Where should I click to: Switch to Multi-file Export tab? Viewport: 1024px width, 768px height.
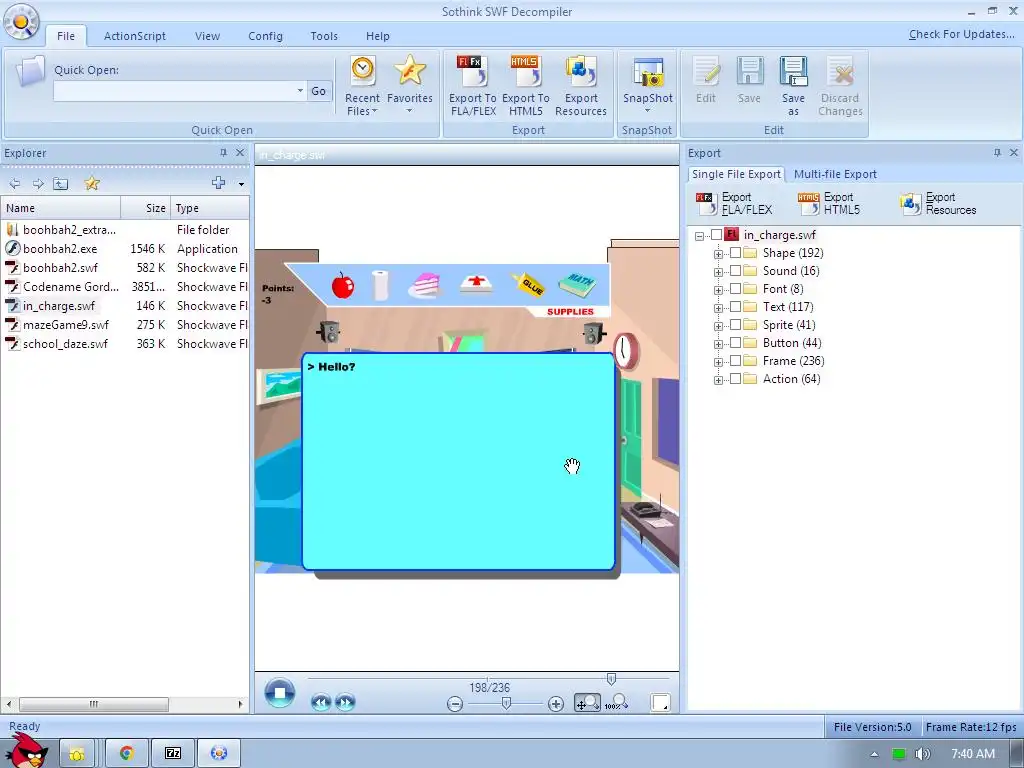(835, 174)
